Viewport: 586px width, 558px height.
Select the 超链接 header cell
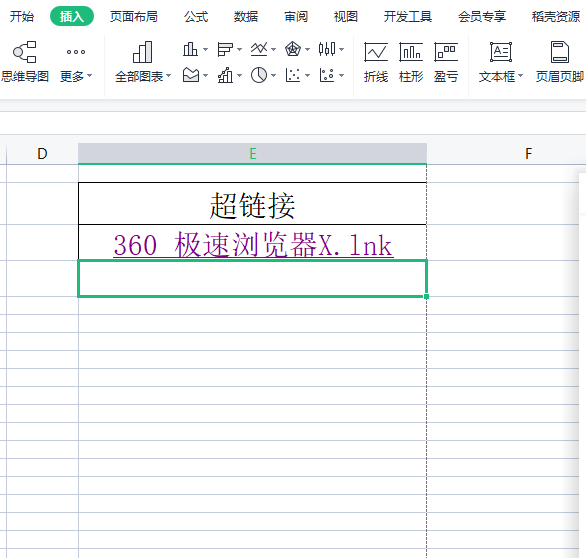coord(252,204)
